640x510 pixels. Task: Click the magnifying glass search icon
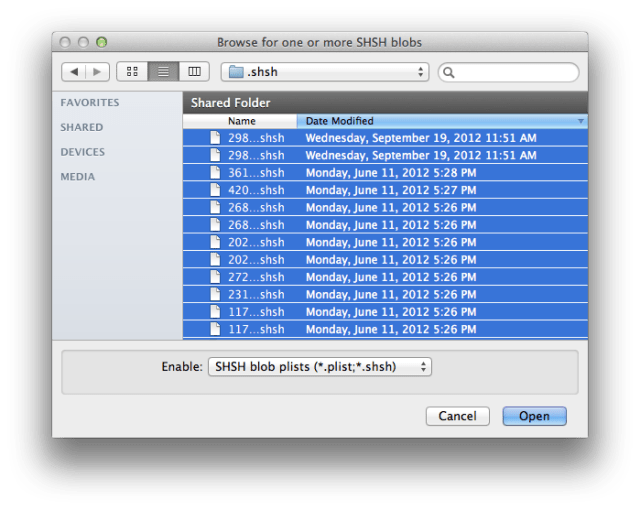coord(449,73)
